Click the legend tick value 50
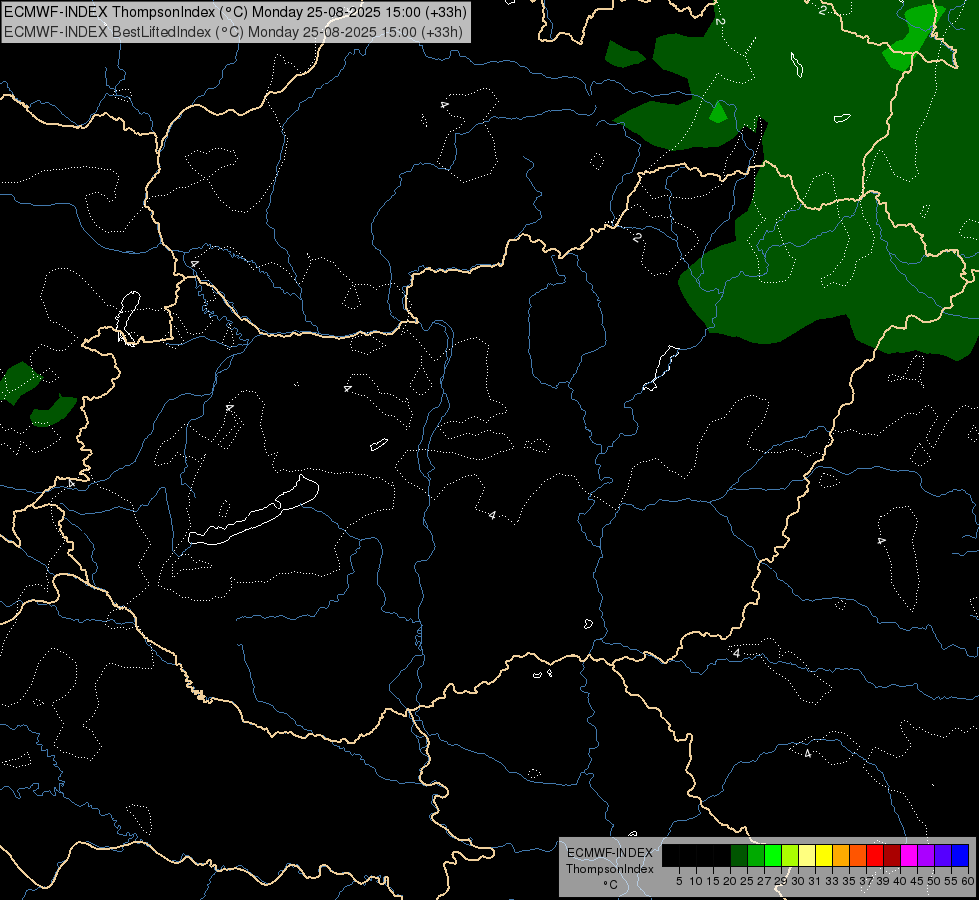This screenshot has width=979, height=900. click(933, 881)
